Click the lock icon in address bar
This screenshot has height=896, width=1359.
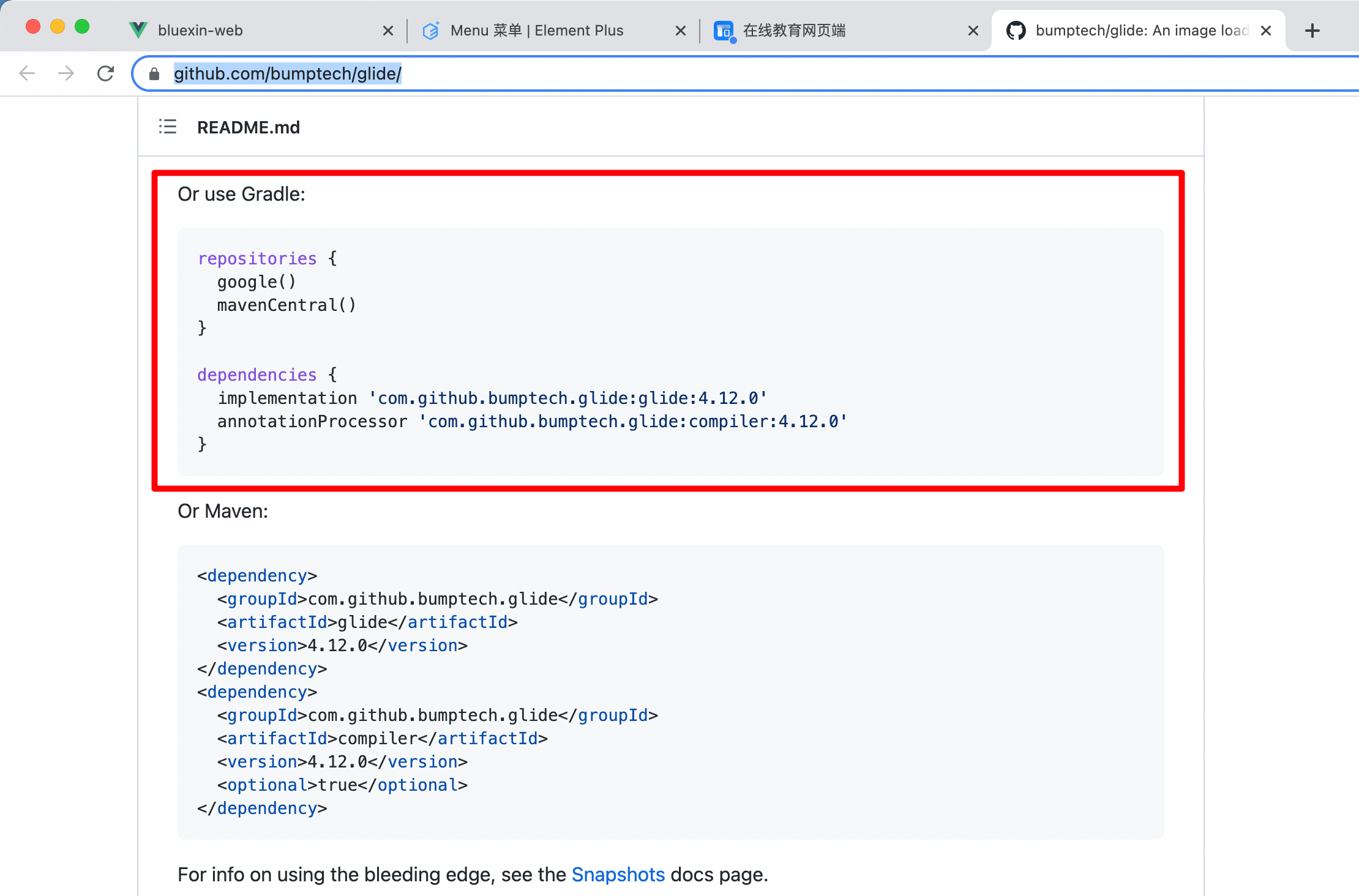pyautogui.click(x=154, y=74)
